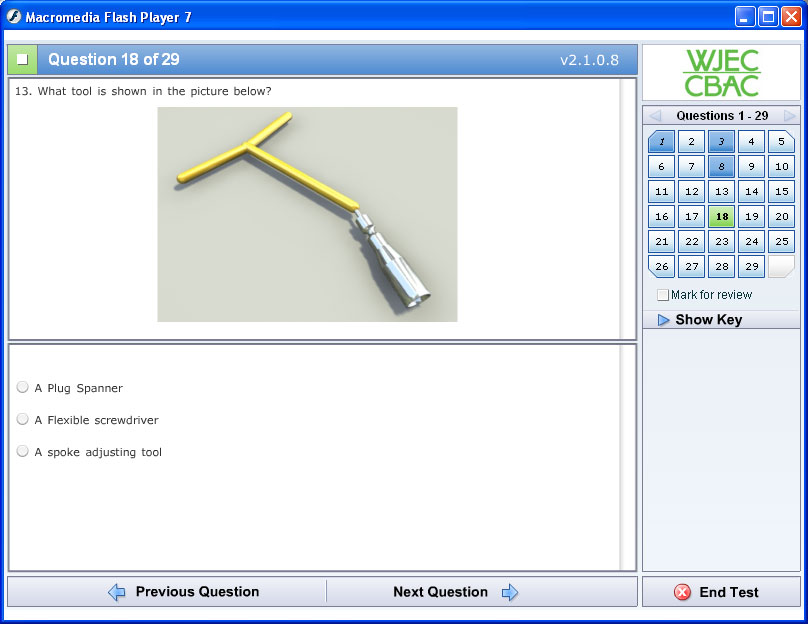Maximize the Flash Player window
The height and width of the screenshot is (624, 808).
tap(768, 17)
